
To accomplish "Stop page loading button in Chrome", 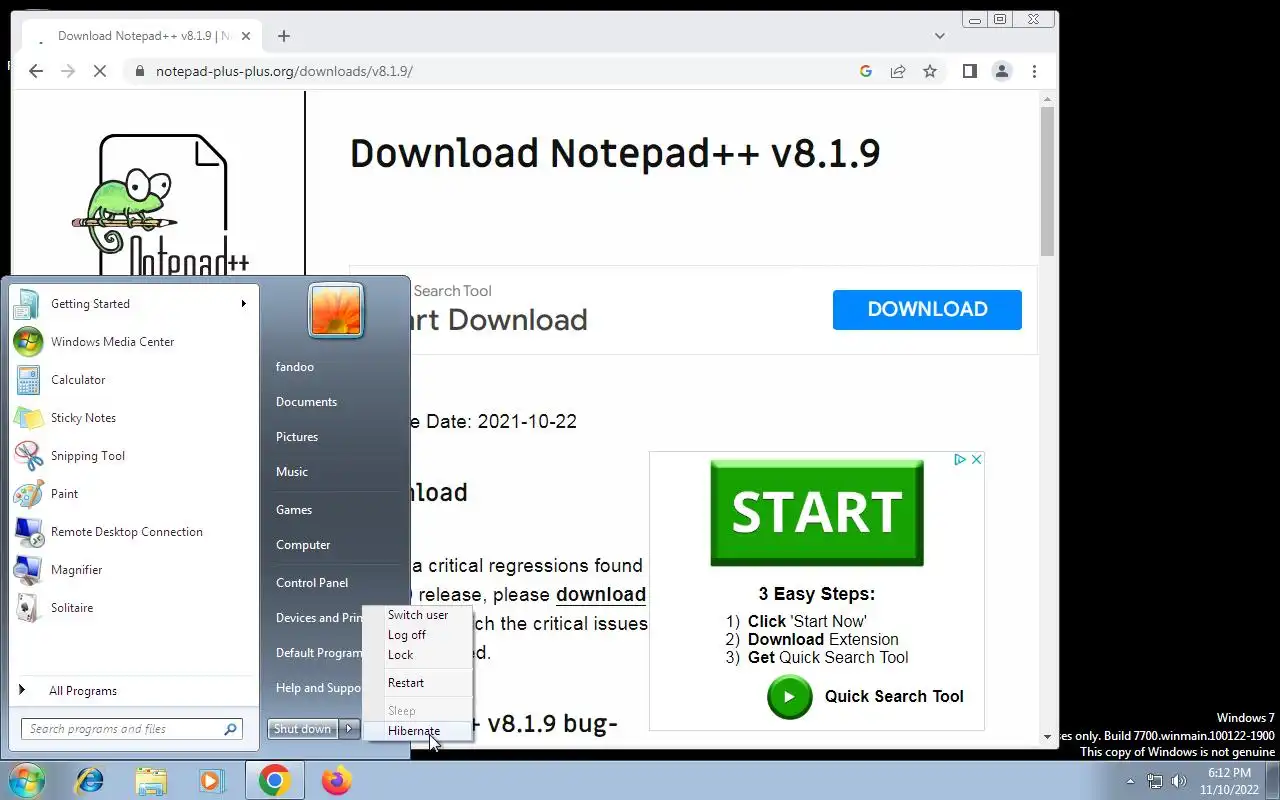I will pyautogui.click(x=101, y=71).
